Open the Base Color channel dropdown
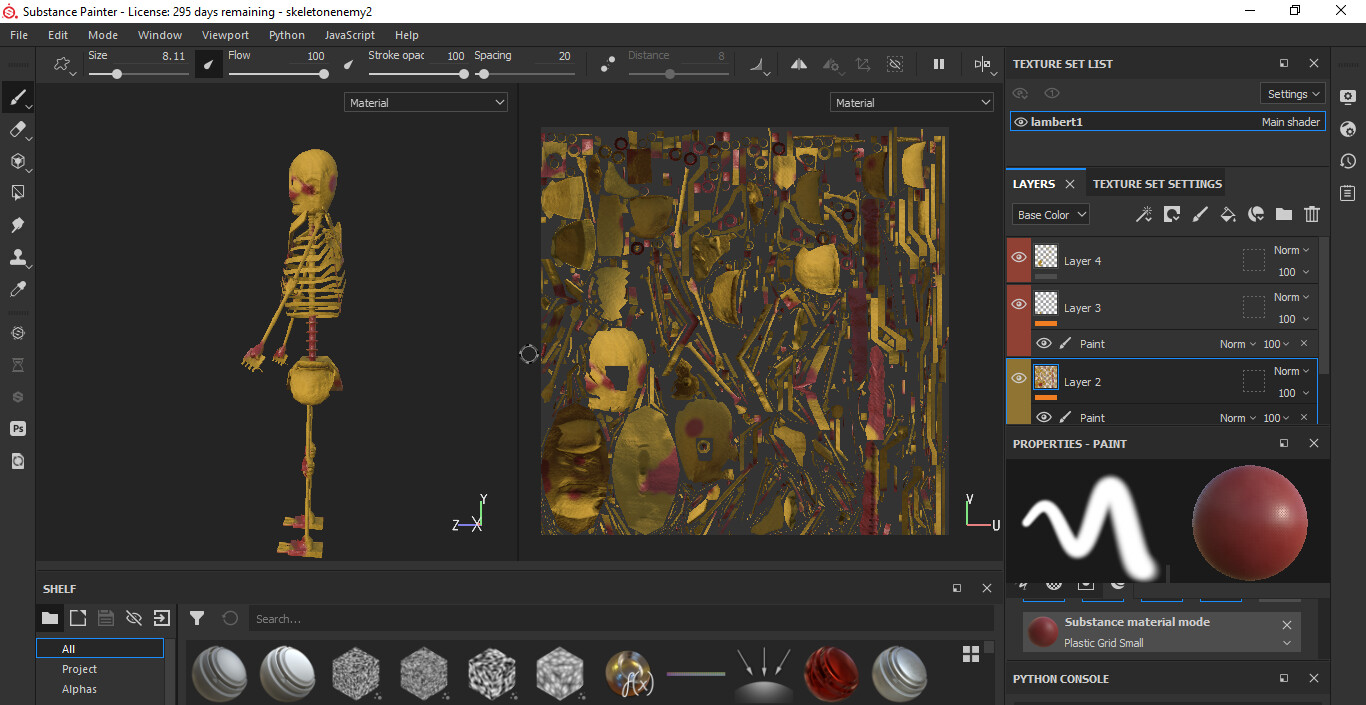 pos(1050,215)
